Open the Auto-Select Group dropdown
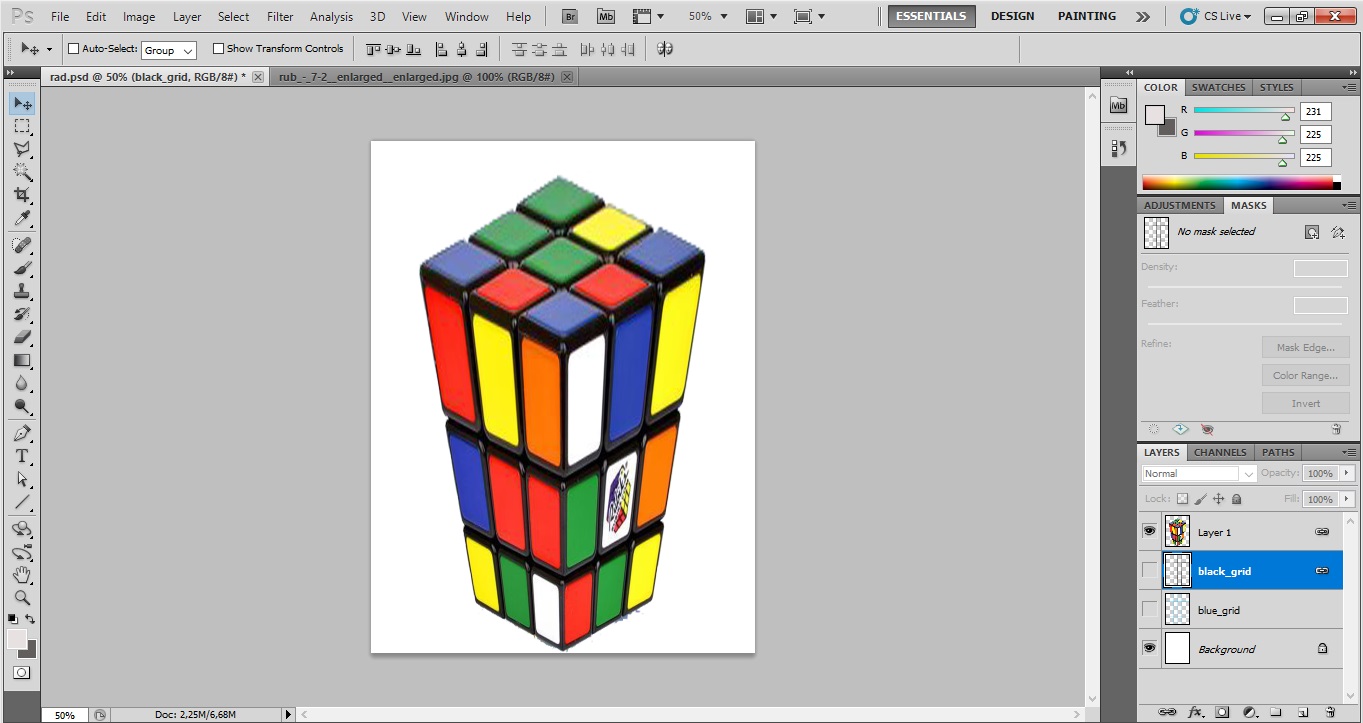The height and width of the screenshot is (723, 1363). click(x=169, y=50)
